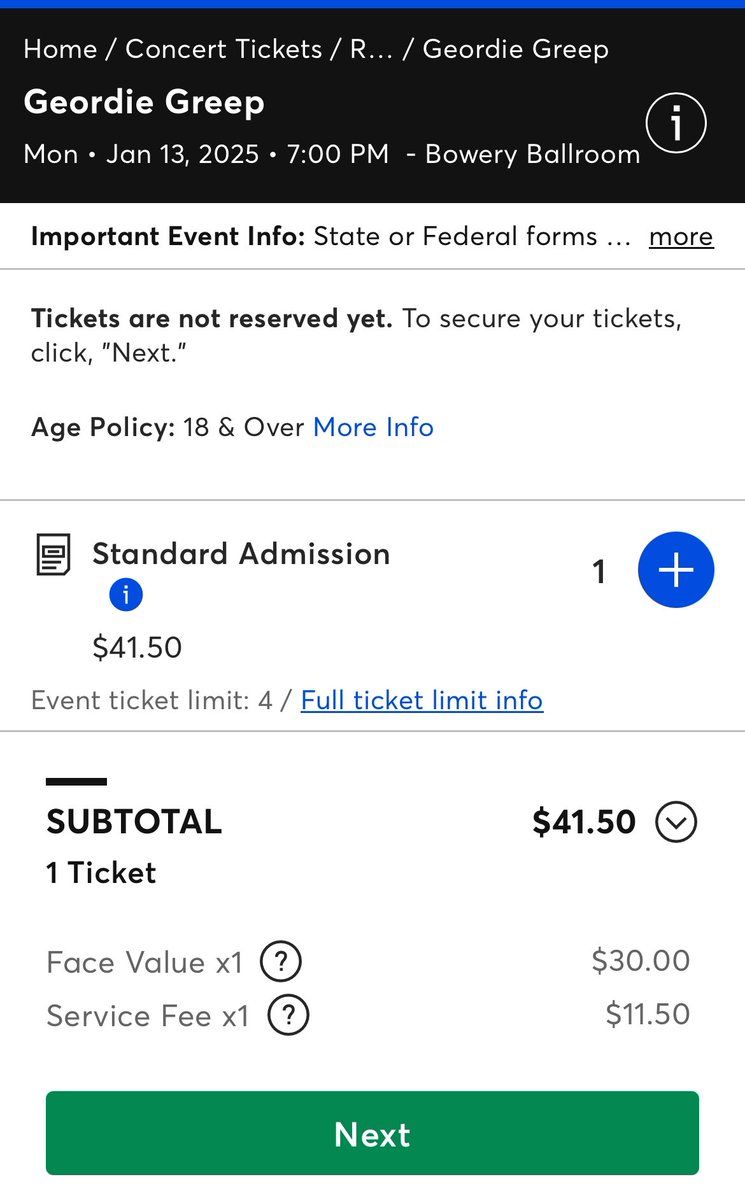Navigate to Concert Tickets breadcrumb

click(x=224, y=49)
